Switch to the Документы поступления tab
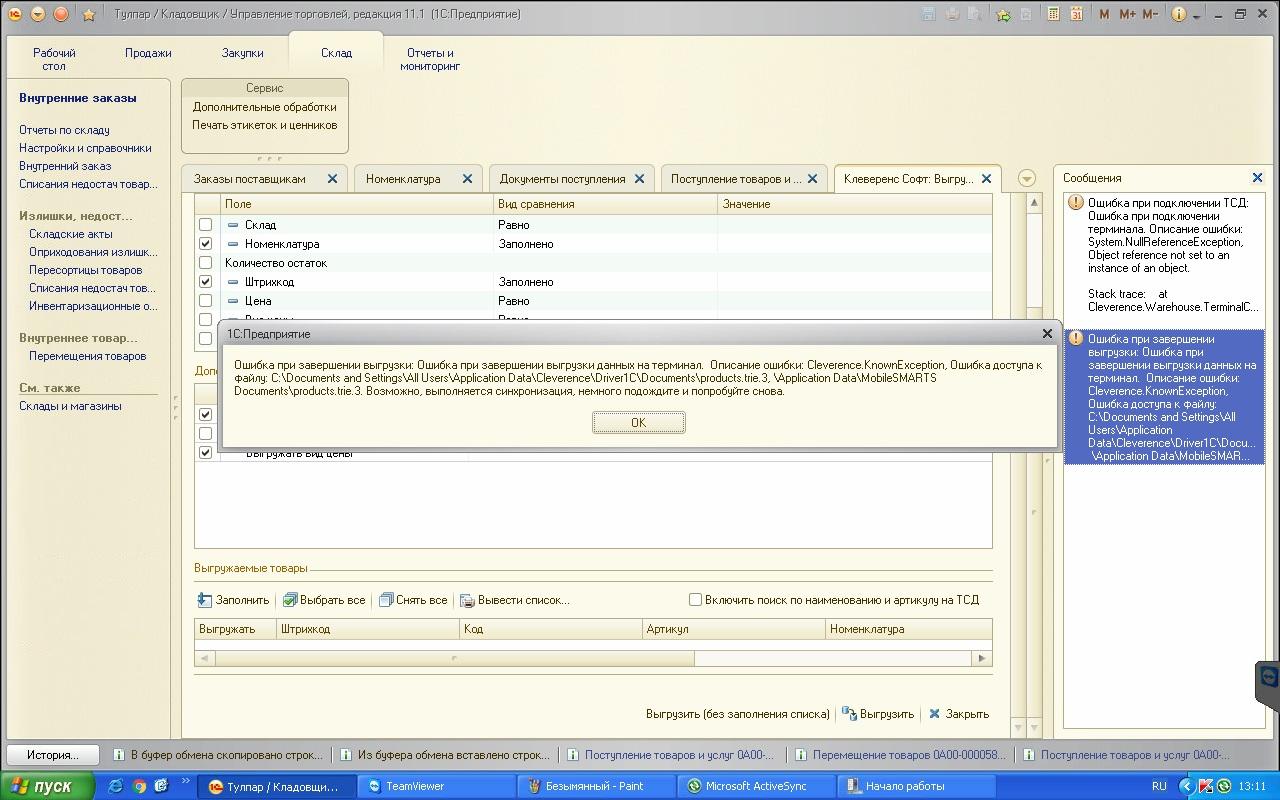This screenshot has height=800, width=1280. pos(563,179)
